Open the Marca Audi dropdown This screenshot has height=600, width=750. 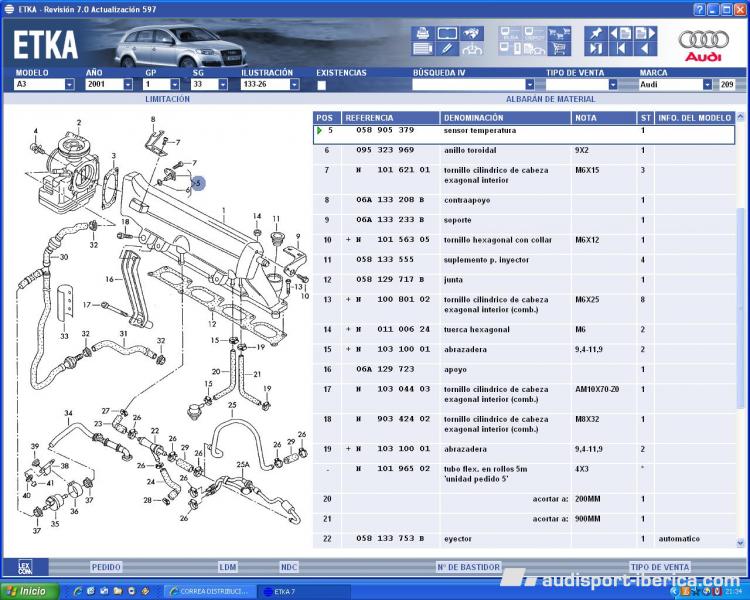click(x=707, y=84)
